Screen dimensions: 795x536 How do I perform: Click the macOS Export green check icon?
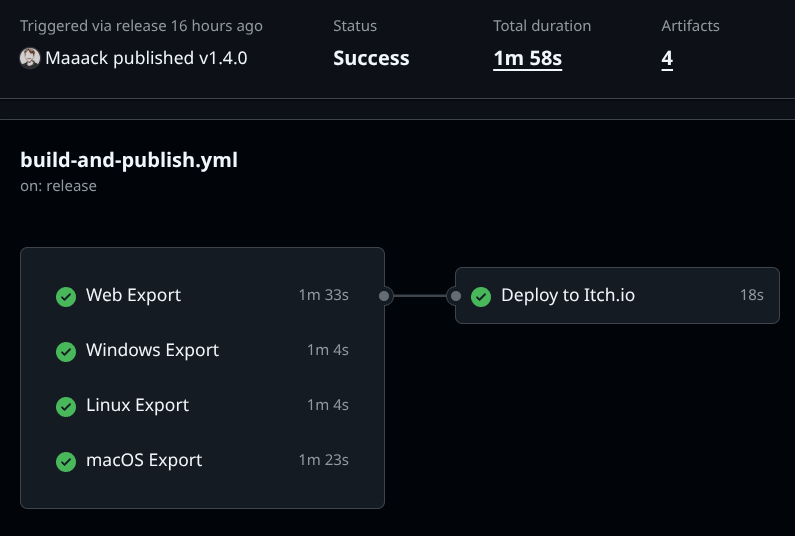click(x=66, y=461)
